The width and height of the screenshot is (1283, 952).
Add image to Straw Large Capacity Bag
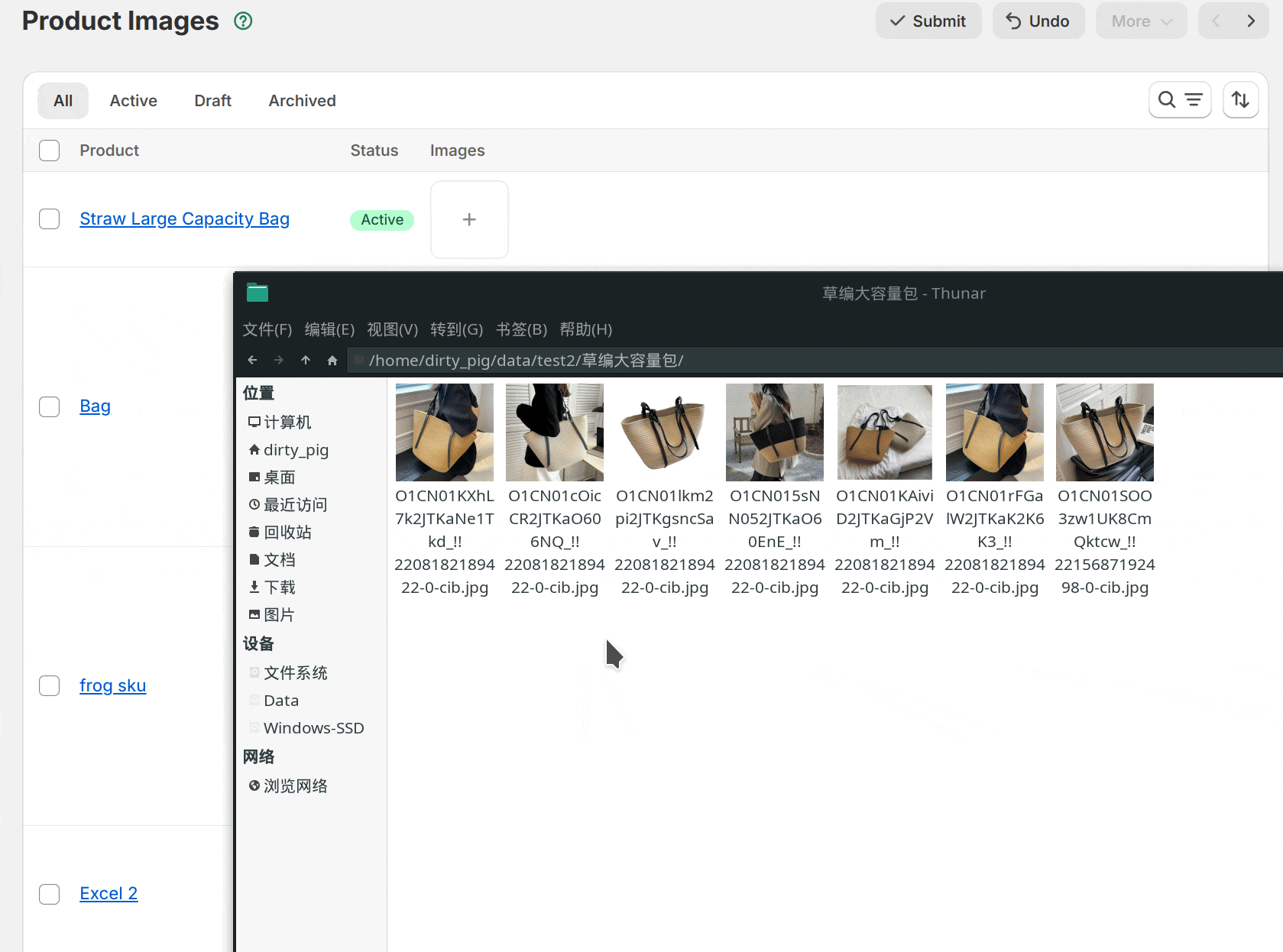469,220
